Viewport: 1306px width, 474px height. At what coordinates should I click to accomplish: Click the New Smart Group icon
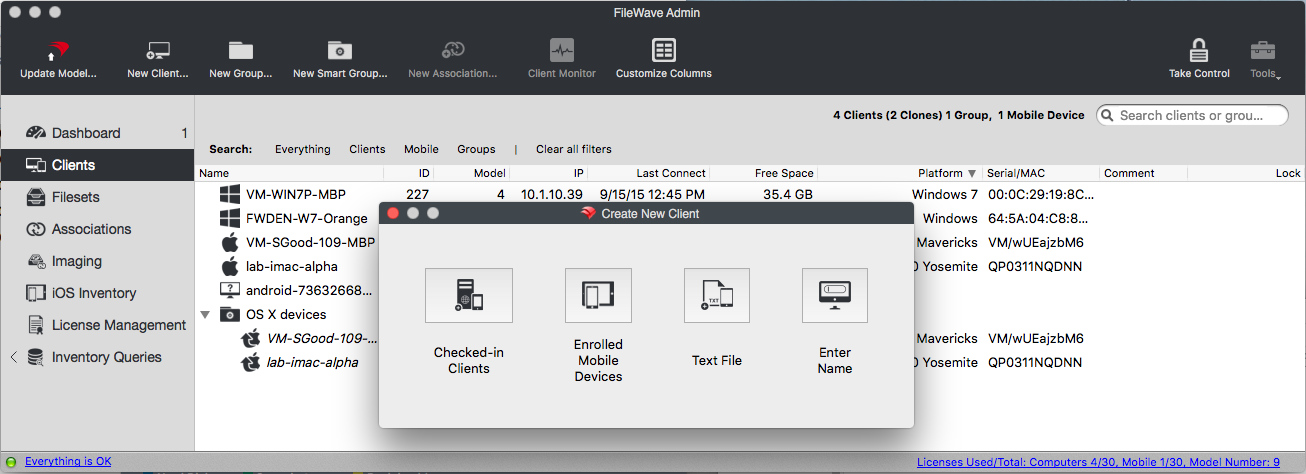coord(340,50)
